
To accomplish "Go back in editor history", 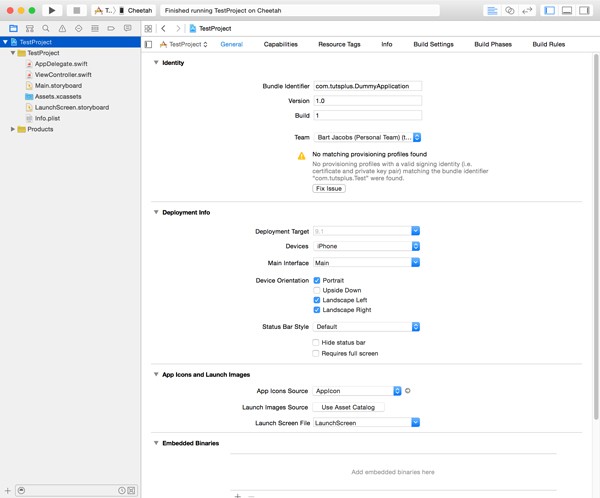I will (x=163, y=28).
